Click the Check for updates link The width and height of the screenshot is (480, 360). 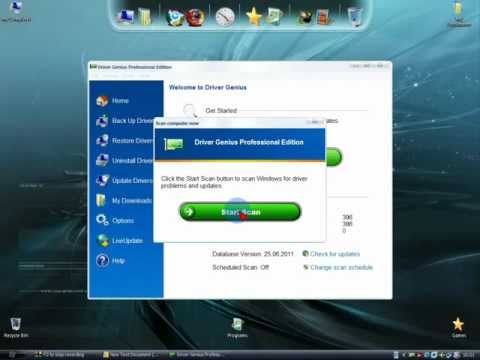pyautogui.click(x=335, y=254)
